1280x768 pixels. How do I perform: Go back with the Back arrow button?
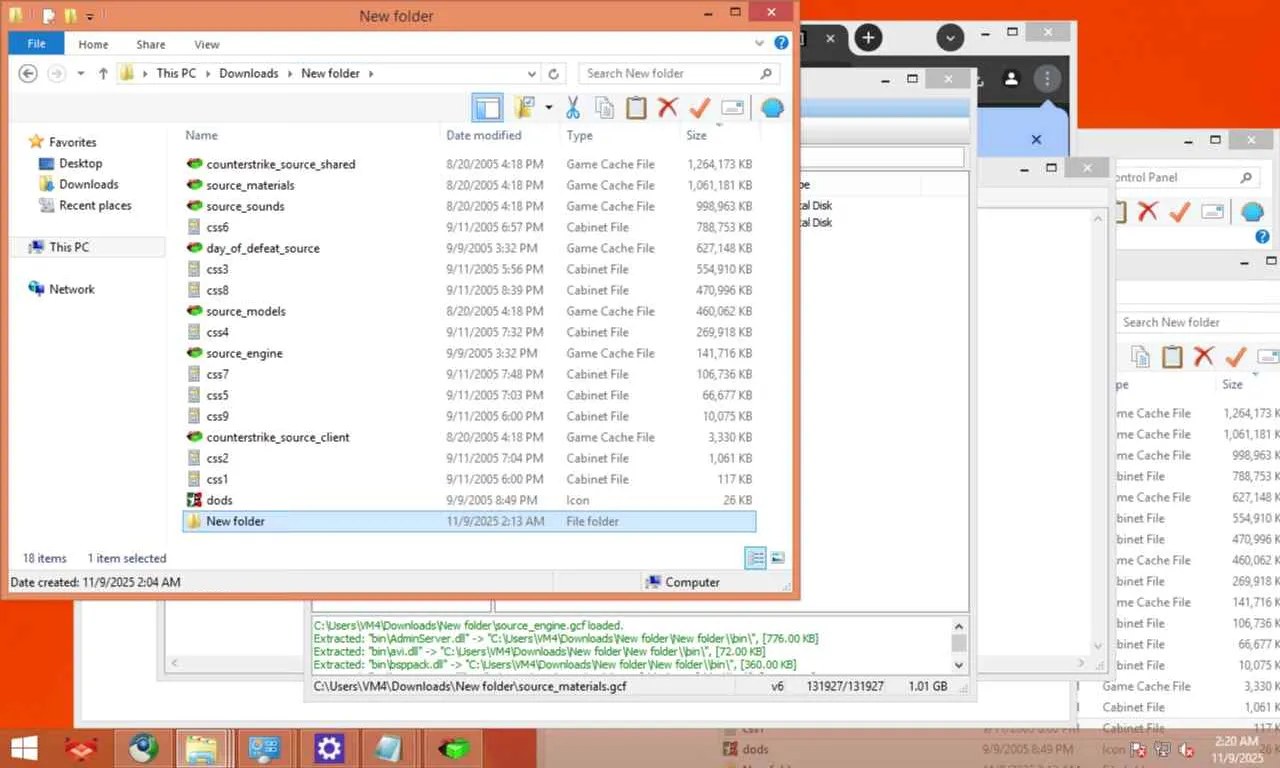(x=28, y=73)
